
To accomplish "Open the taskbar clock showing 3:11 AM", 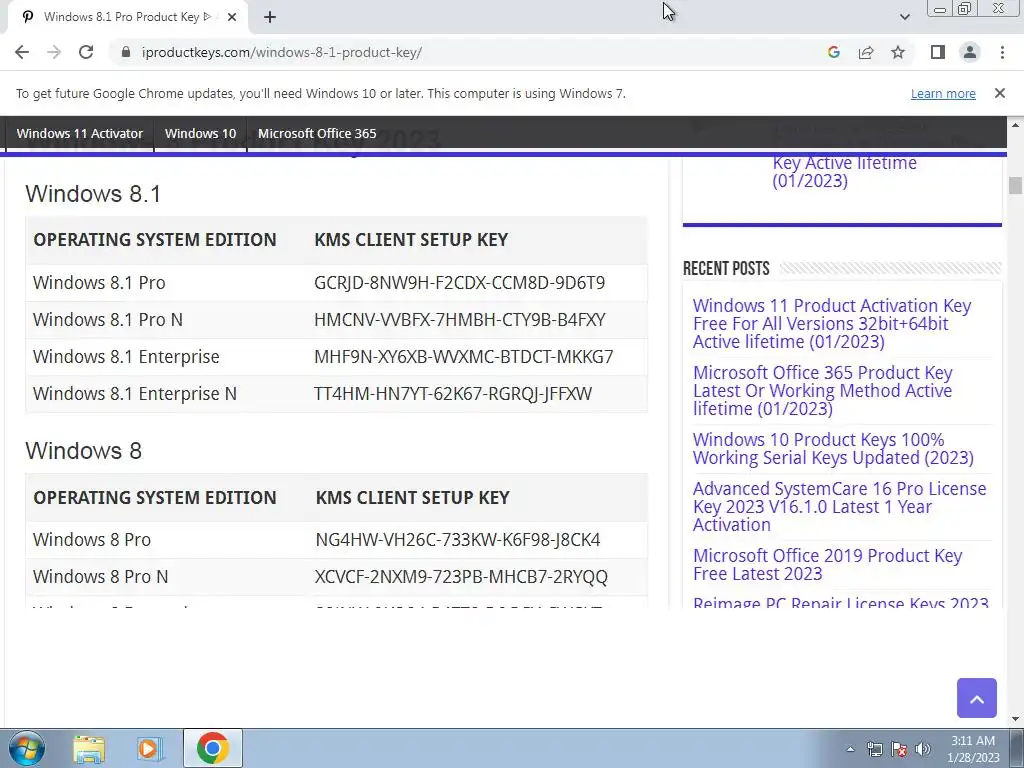I will [x=972, y=749].
